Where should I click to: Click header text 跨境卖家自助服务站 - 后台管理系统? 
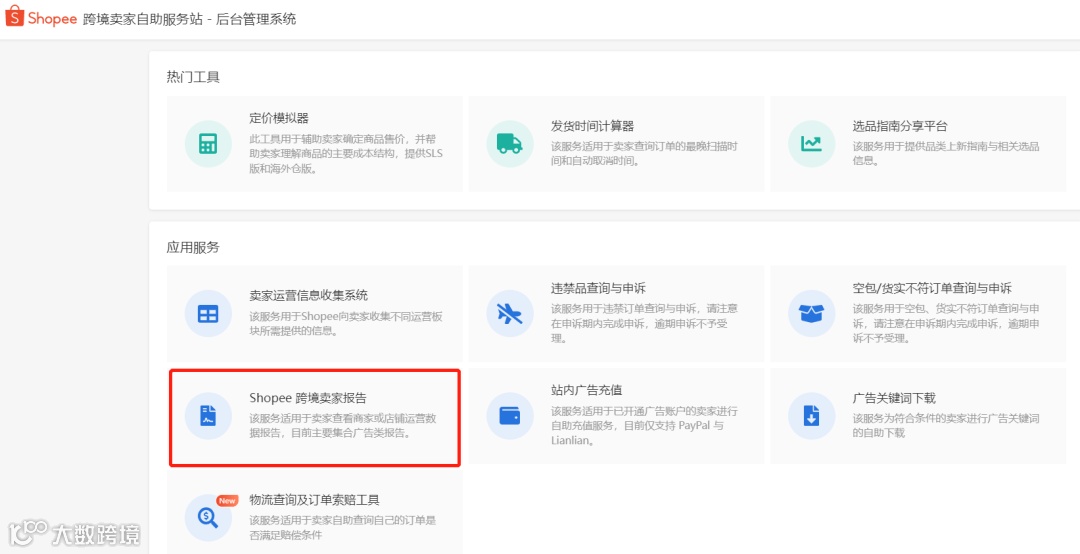189,19
